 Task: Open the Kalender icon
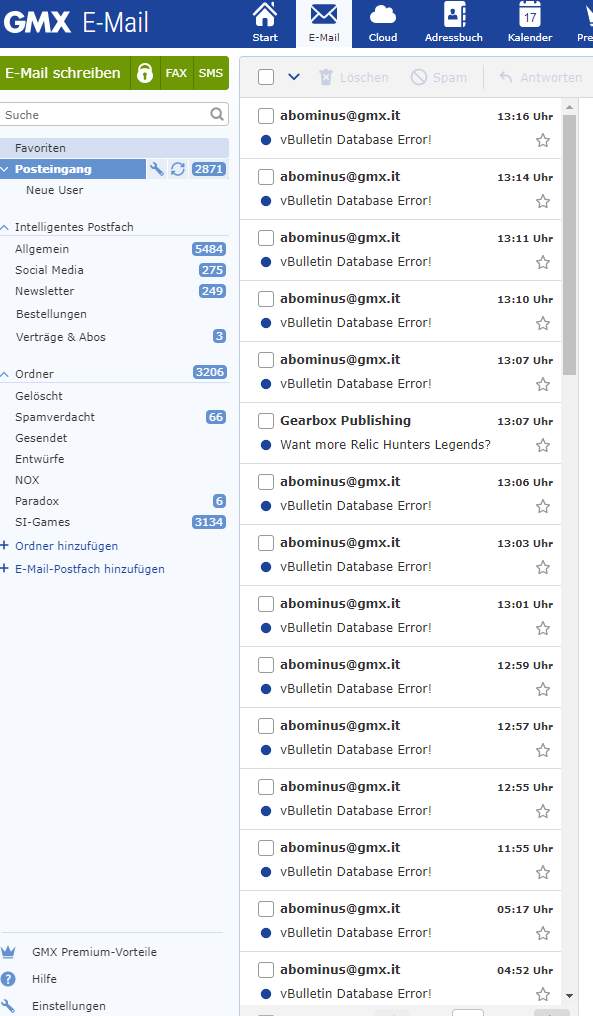529,14
